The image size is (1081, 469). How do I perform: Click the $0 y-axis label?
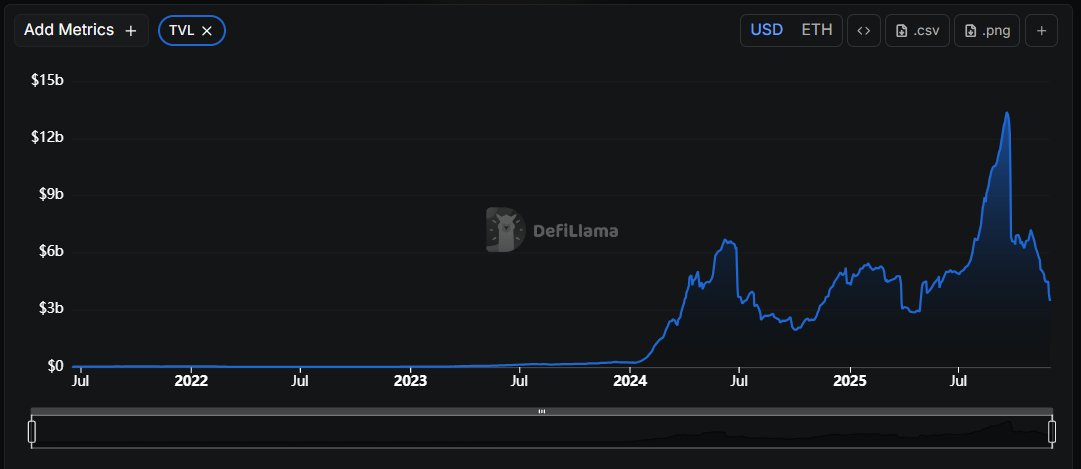(x=55, y=366)
